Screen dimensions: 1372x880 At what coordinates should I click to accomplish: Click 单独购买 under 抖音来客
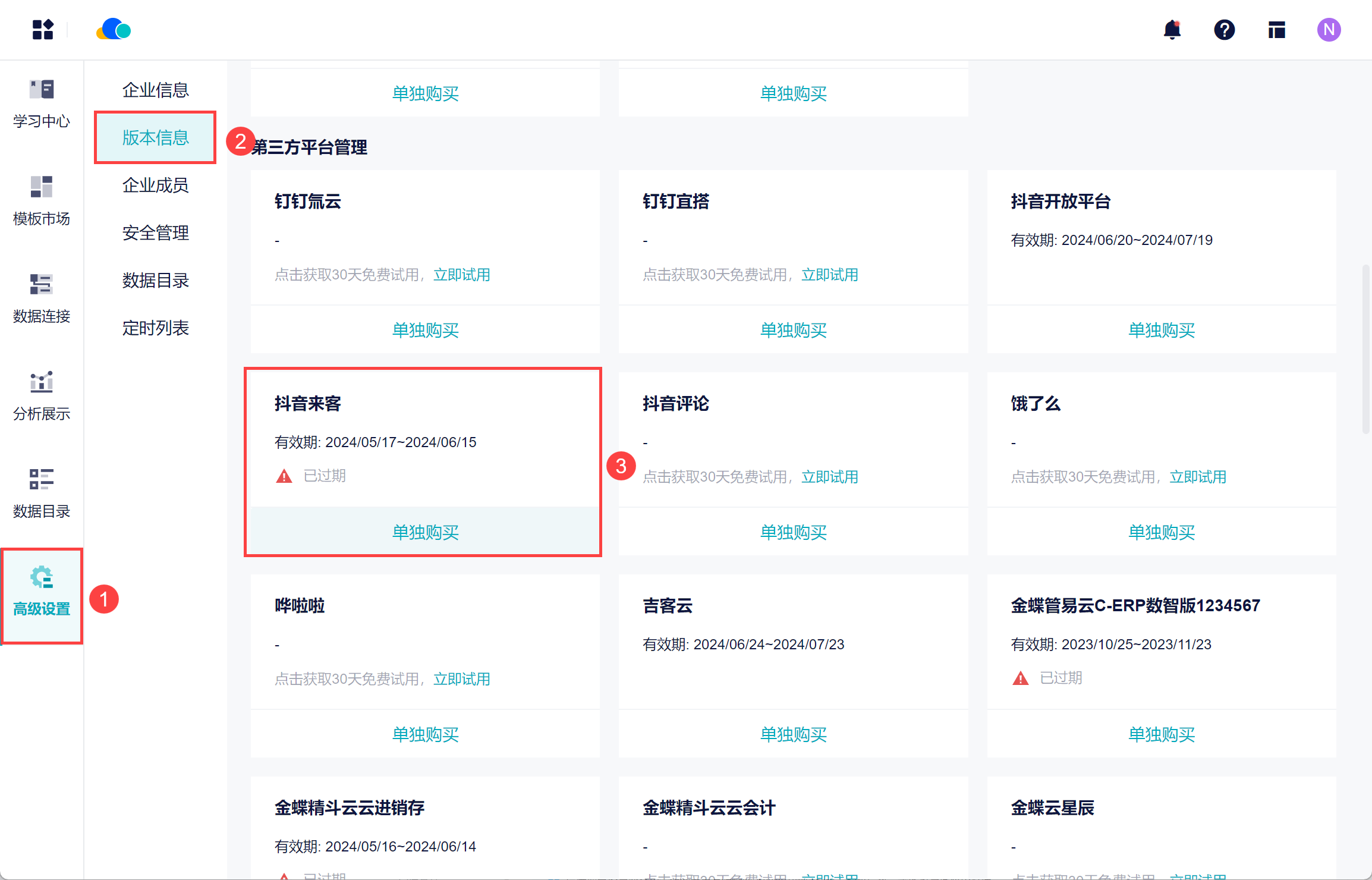click(x=425, y=532)
